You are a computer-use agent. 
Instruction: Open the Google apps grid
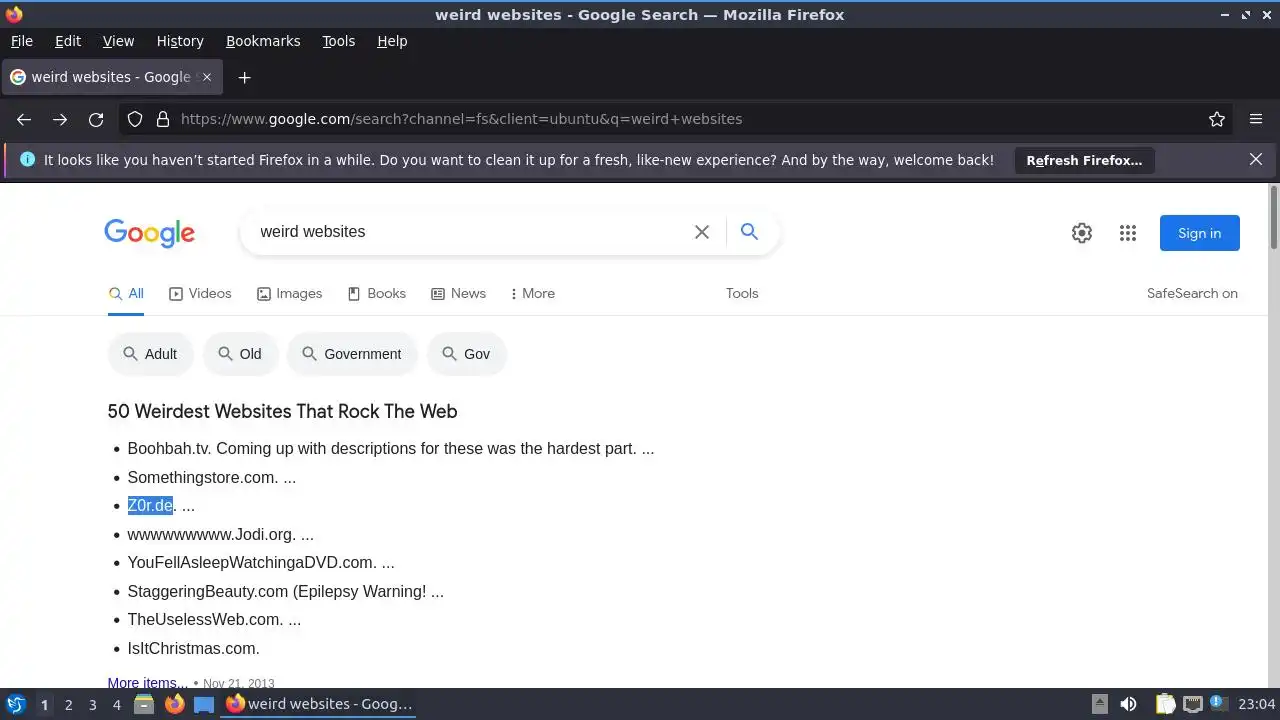coord(1128,233)
